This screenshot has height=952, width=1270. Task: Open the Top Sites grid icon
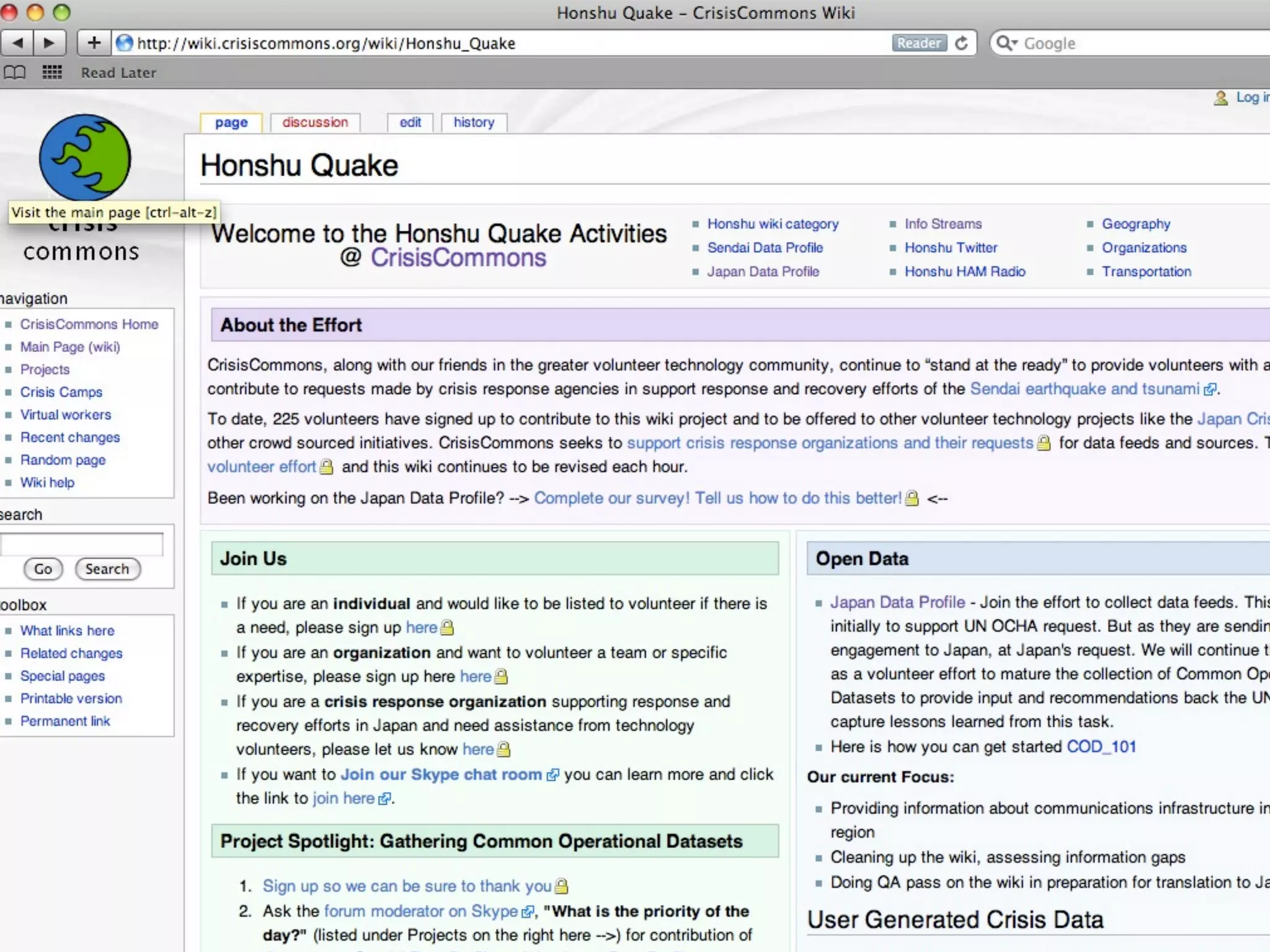pos(52,73)
